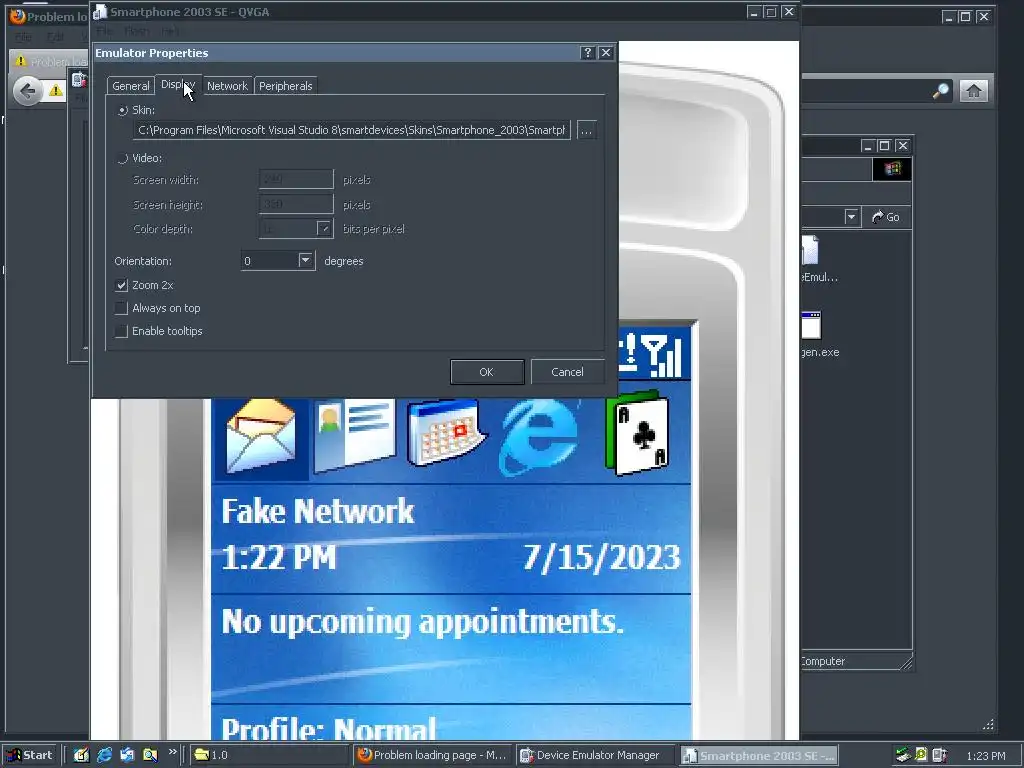Open the Solitaire cards icon on the emulator
This screenshot has height=768, width=1024.
(x=637, y=434)
